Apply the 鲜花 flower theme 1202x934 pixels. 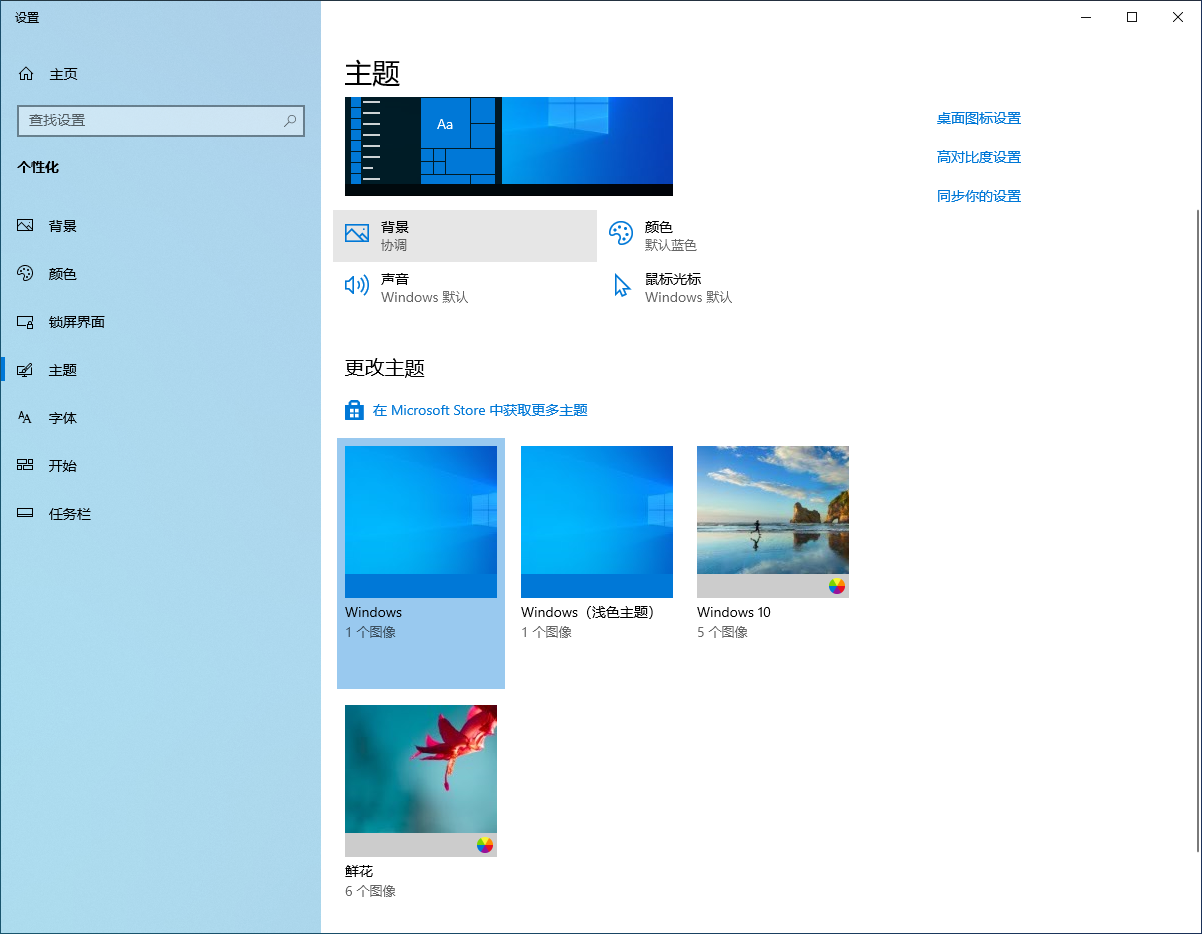point(421,781)
